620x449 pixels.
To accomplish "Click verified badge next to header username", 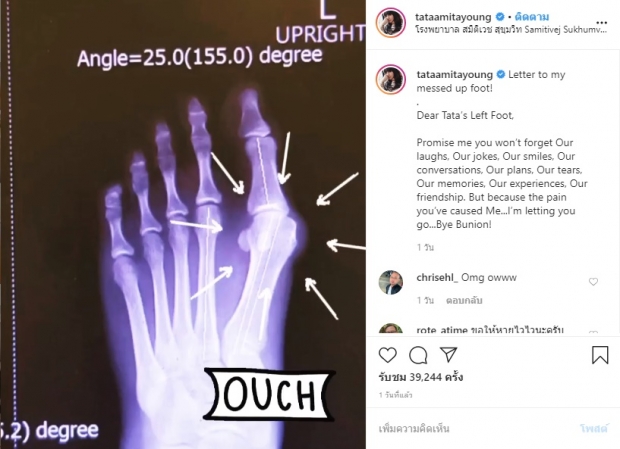I will tap(500, 17).
